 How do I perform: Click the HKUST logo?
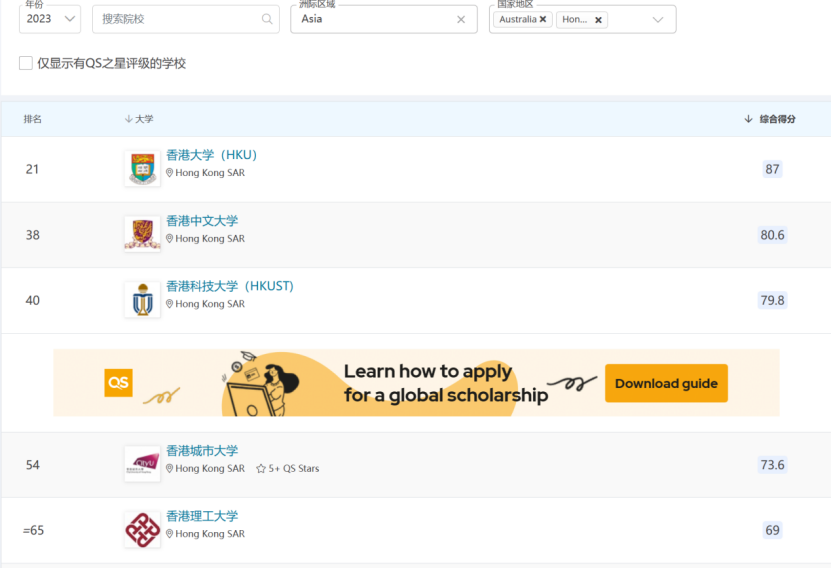pos(143,299)
